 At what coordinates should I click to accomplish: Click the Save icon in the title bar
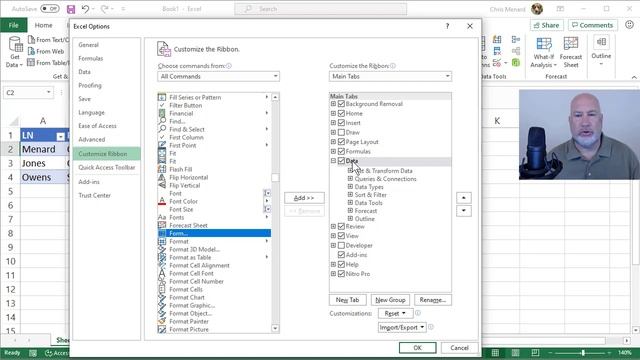point(71,9)
